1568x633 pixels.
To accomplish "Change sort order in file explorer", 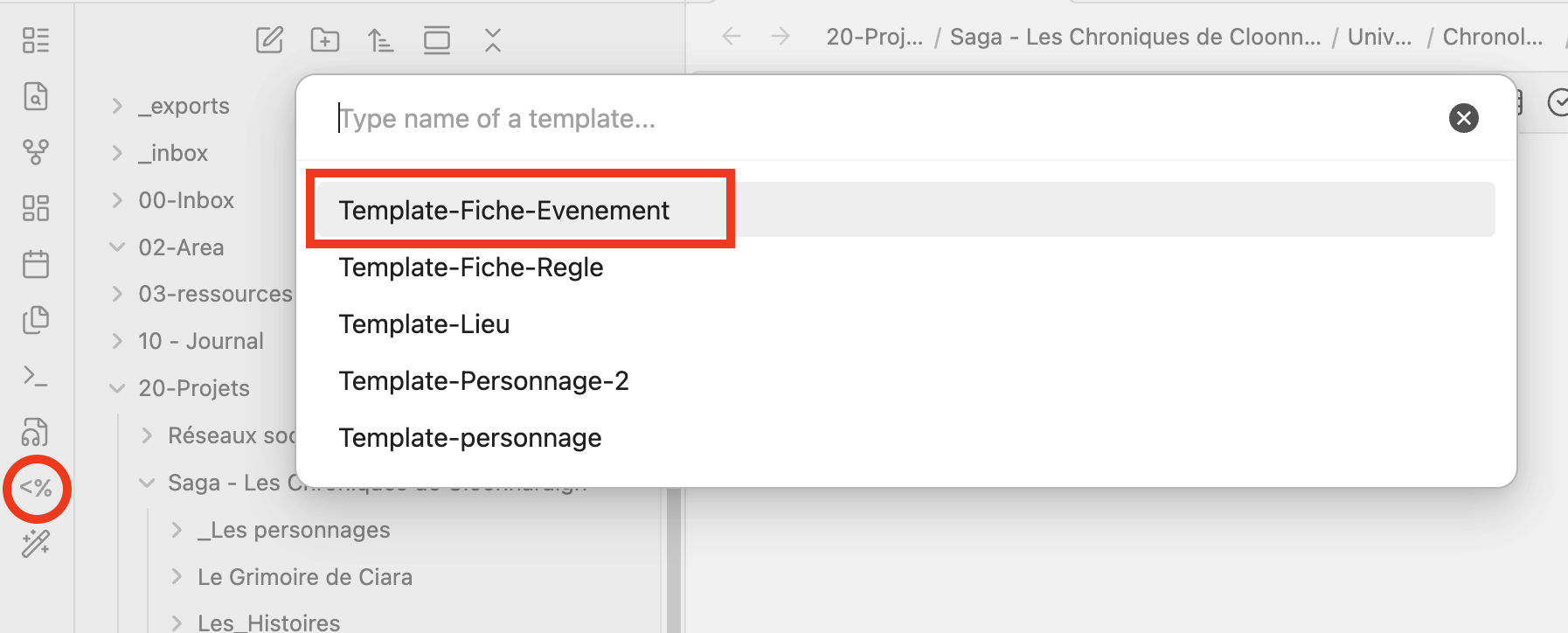I will [380, 39].
